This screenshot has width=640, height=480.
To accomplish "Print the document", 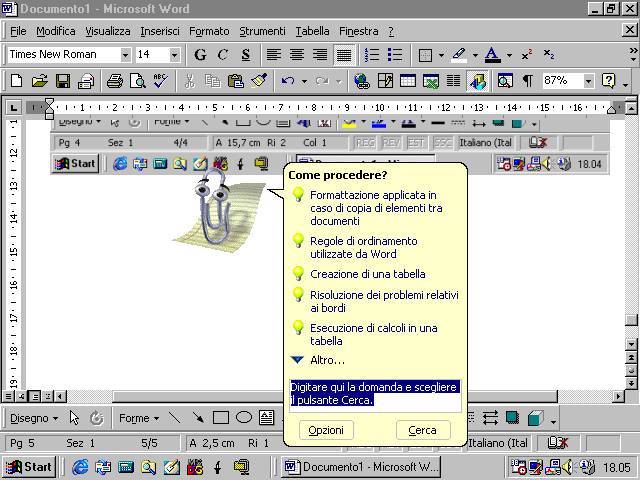I will pos(115,81).
